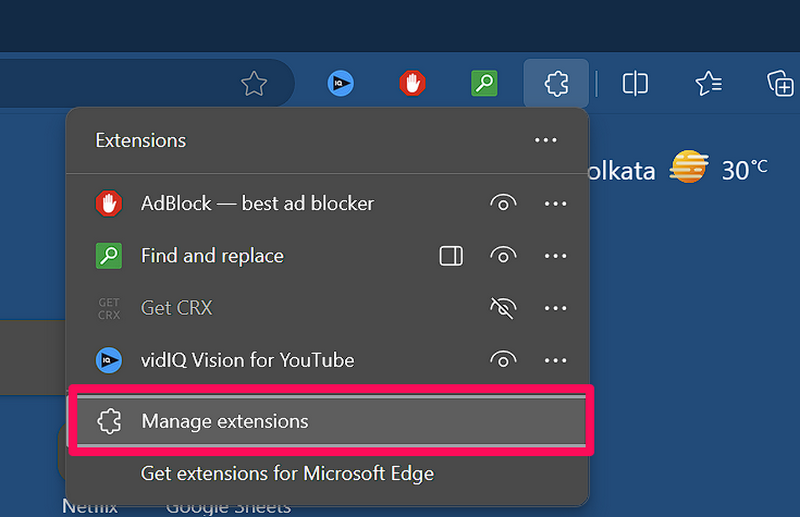Viewport: 800px width, 517px height.
Task: Open more actions menu for AdBlock
Action: [555, 204]
